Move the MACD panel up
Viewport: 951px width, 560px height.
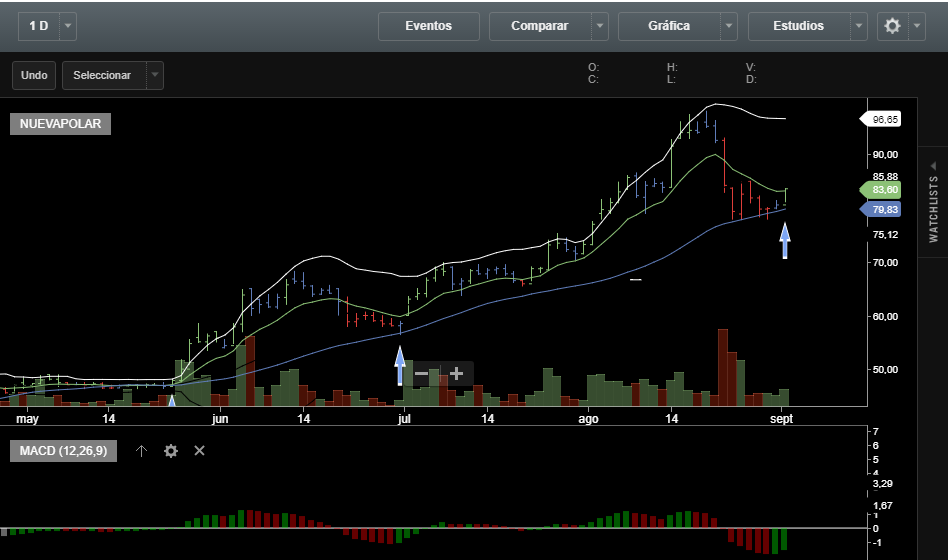click(141, 451)
